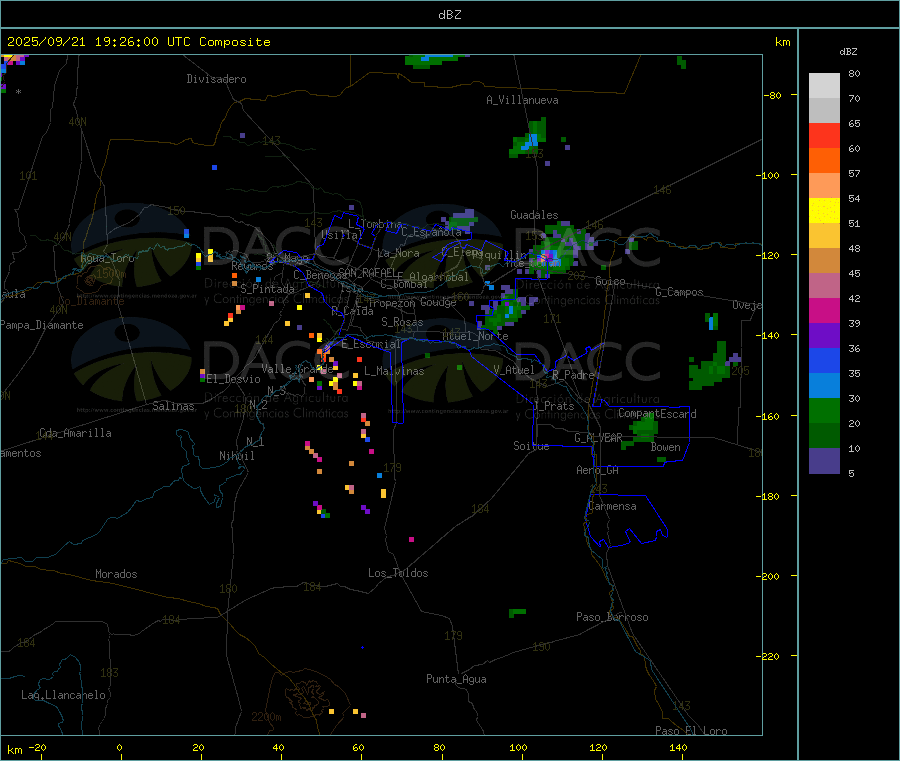Select the 'Paso_Barroso' label
The width and height of the screenshot is (900, 761).
(x=612, y=617)
